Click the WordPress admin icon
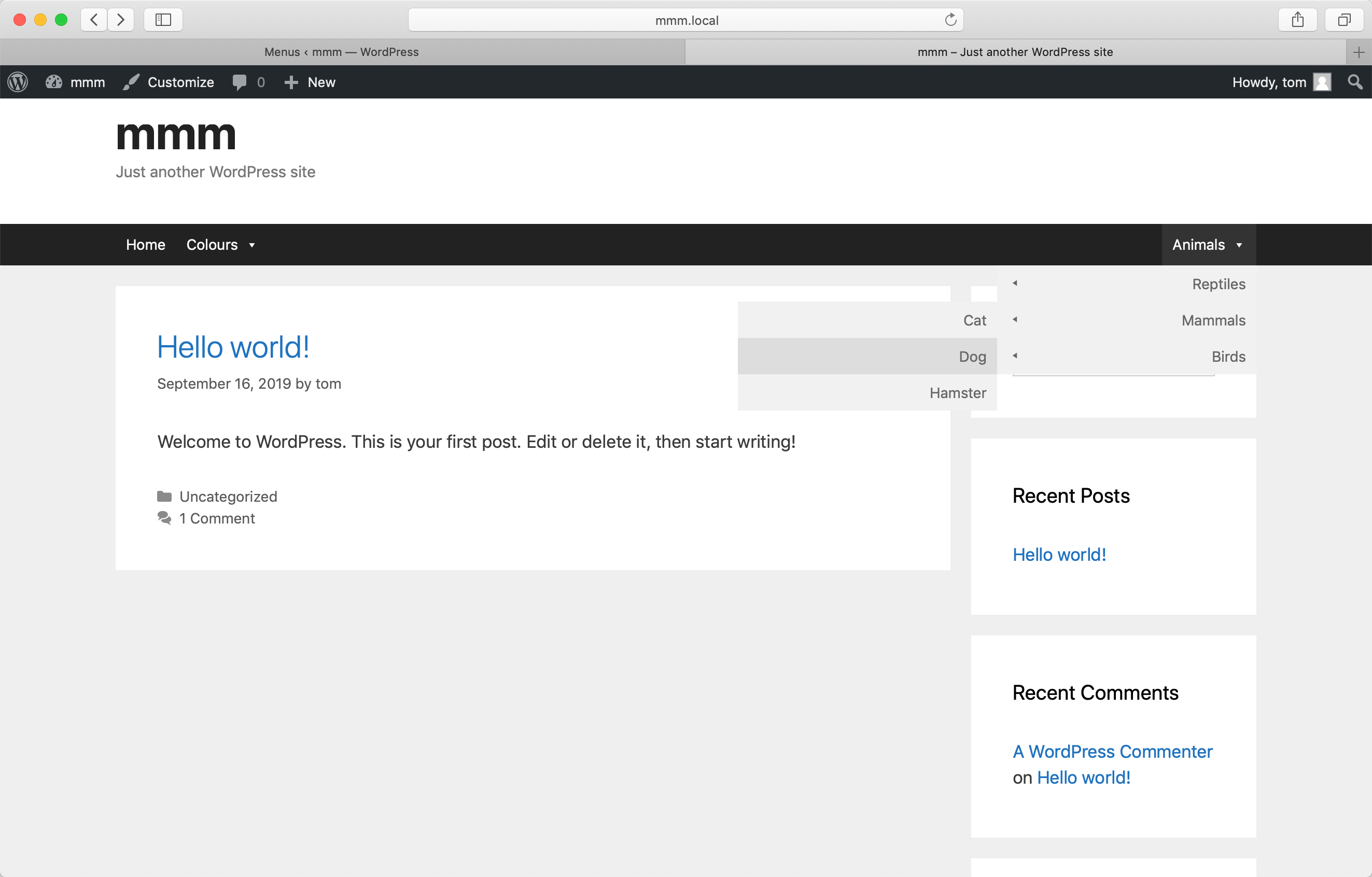This screenshot has height=877, width=1372. pos(17,82)
